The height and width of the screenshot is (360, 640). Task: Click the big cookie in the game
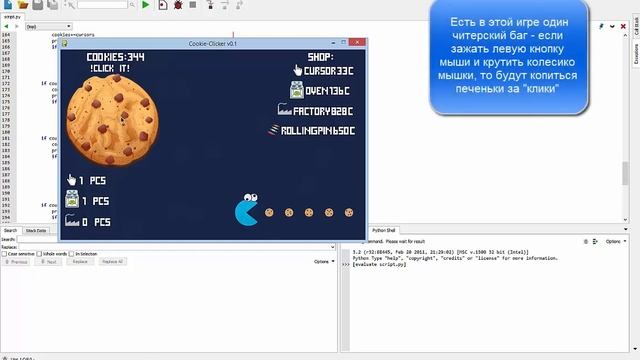click(112, 120)
